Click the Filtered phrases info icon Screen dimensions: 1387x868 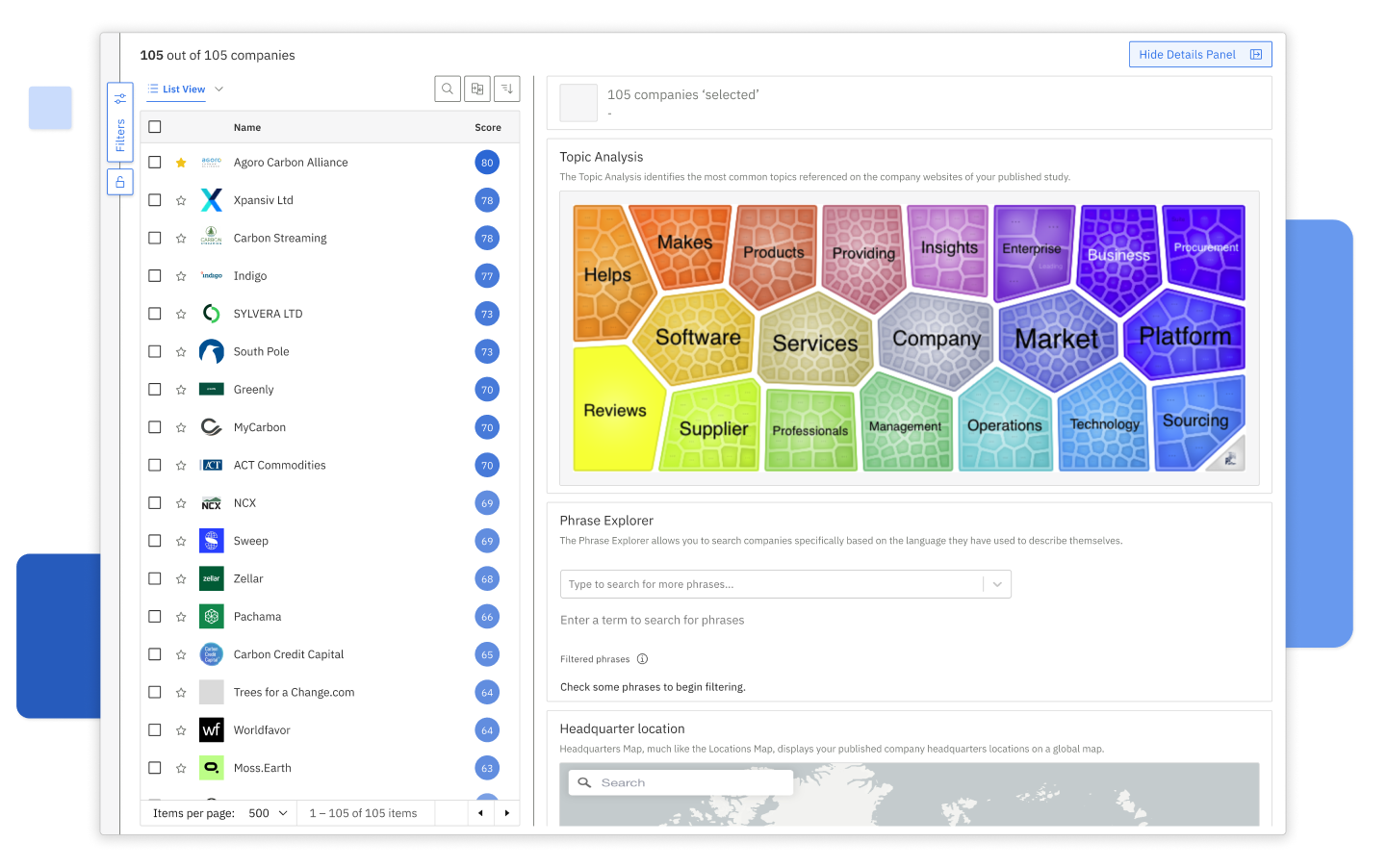click(x=642, y=659)
